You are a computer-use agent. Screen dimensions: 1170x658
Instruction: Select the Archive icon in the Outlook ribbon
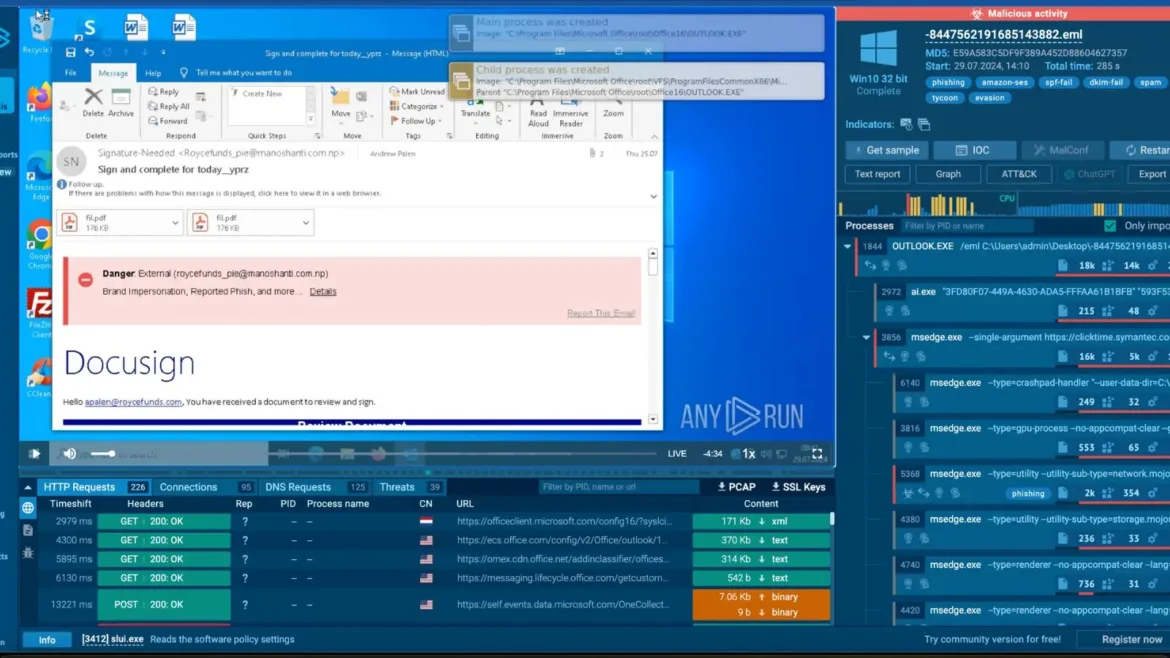click(121, 100)
